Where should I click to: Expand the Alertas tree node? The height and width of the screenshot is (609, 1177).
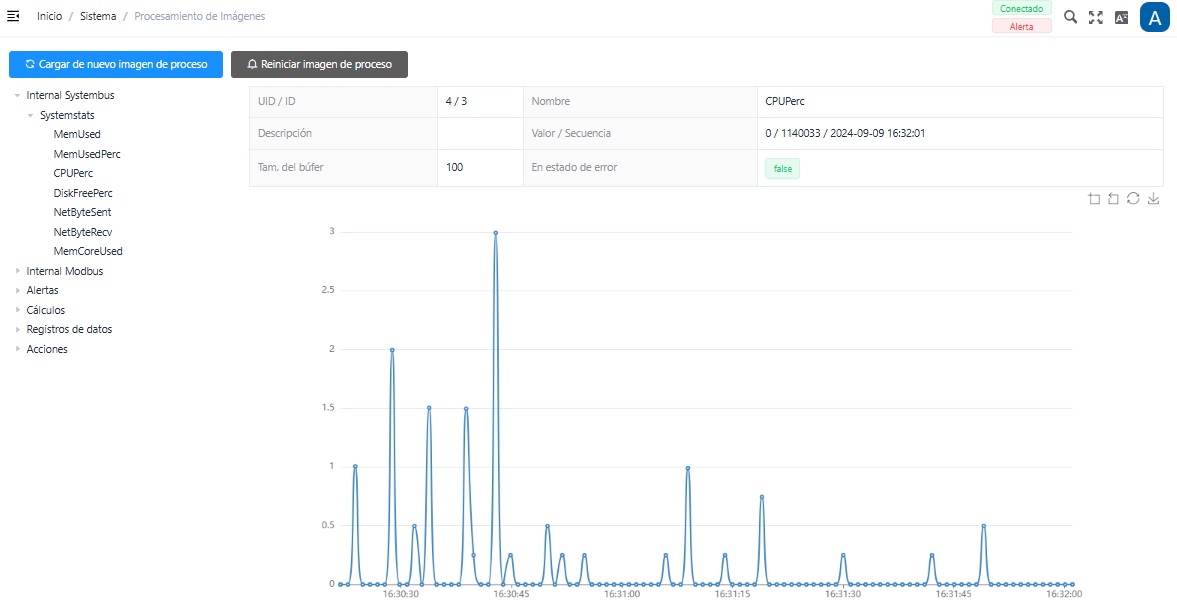[x=17, y=291]
